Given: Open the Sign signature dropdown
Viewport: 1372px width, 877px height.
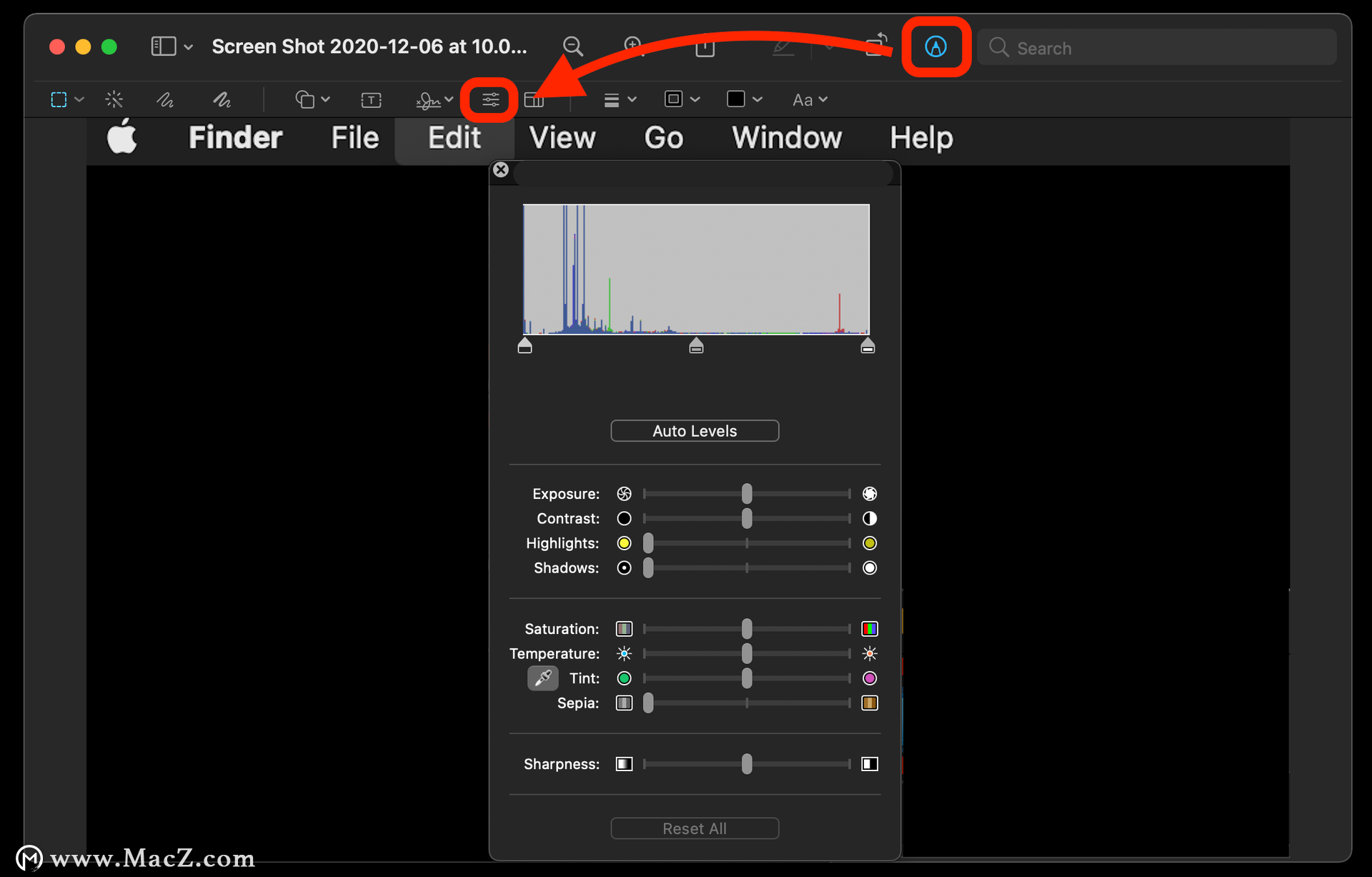Looking at the screenshot, I should pos(434,99).
